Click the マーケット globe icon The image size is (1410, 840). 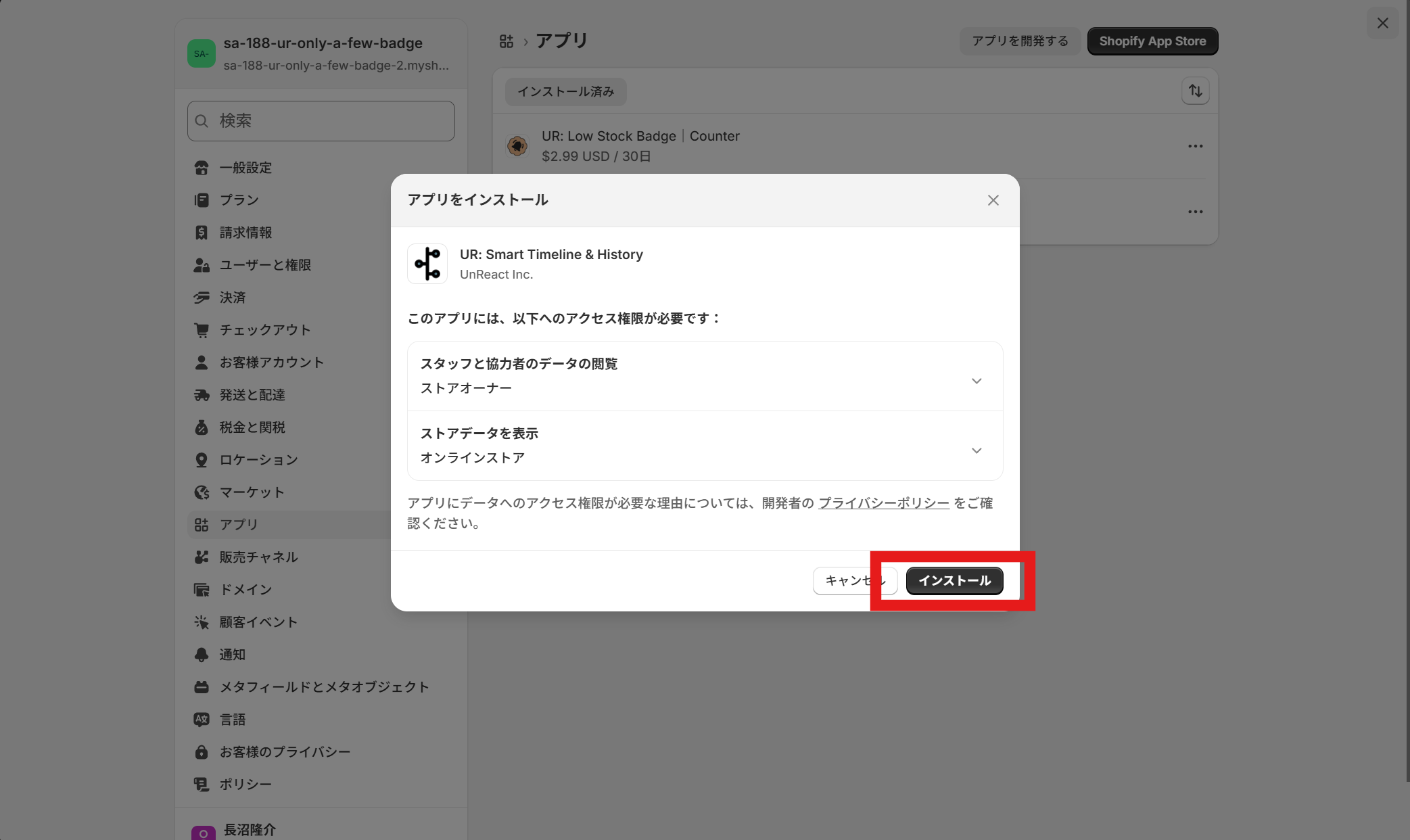coord(201,492)
